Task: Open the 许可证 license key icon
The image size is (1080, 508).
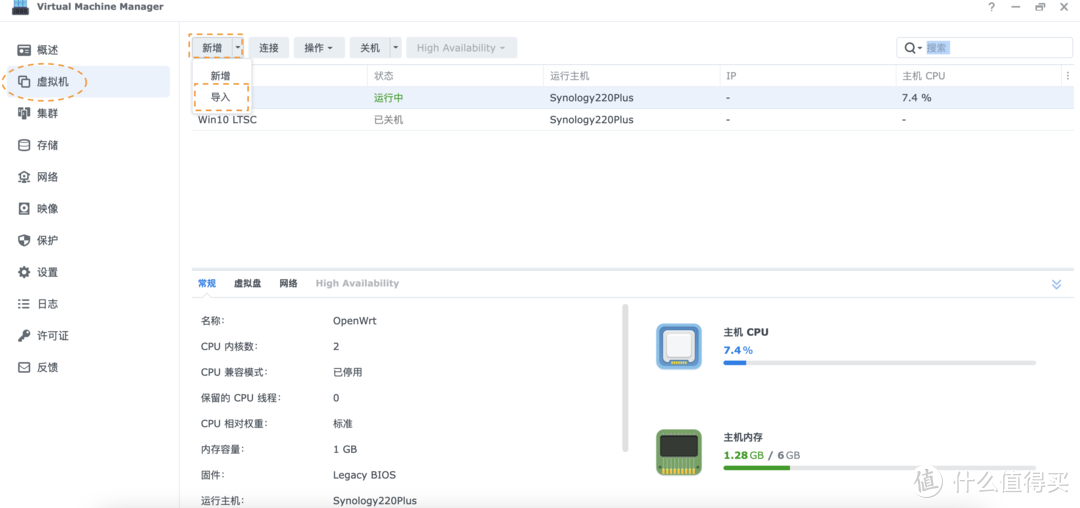Action: (x=24, y=336)
